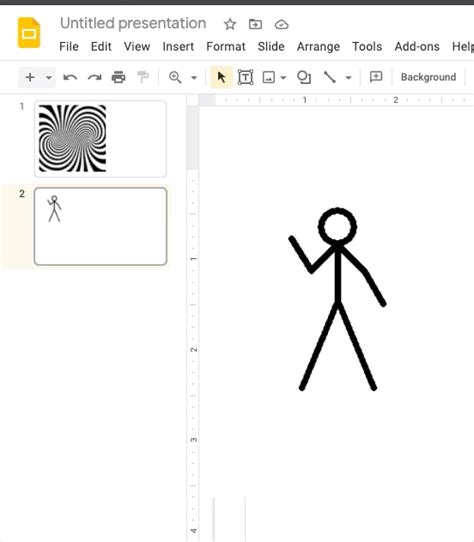Image resolution: width=474 pixels, height=542 pixels.
Task: Select the Text box tool
Action: click(x=245, y=77)
